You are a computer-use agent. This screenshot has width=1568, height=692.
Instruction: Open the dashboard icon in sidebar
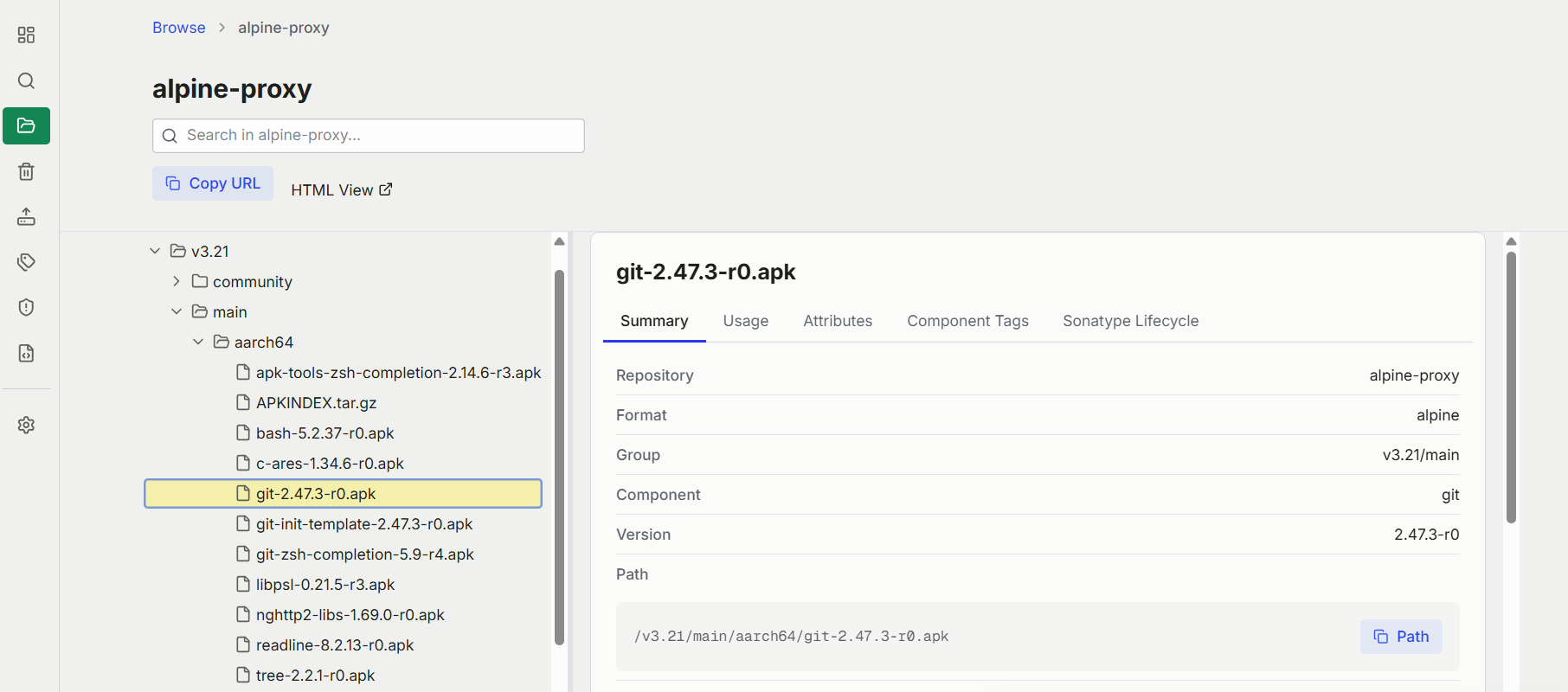click(26, 35)
